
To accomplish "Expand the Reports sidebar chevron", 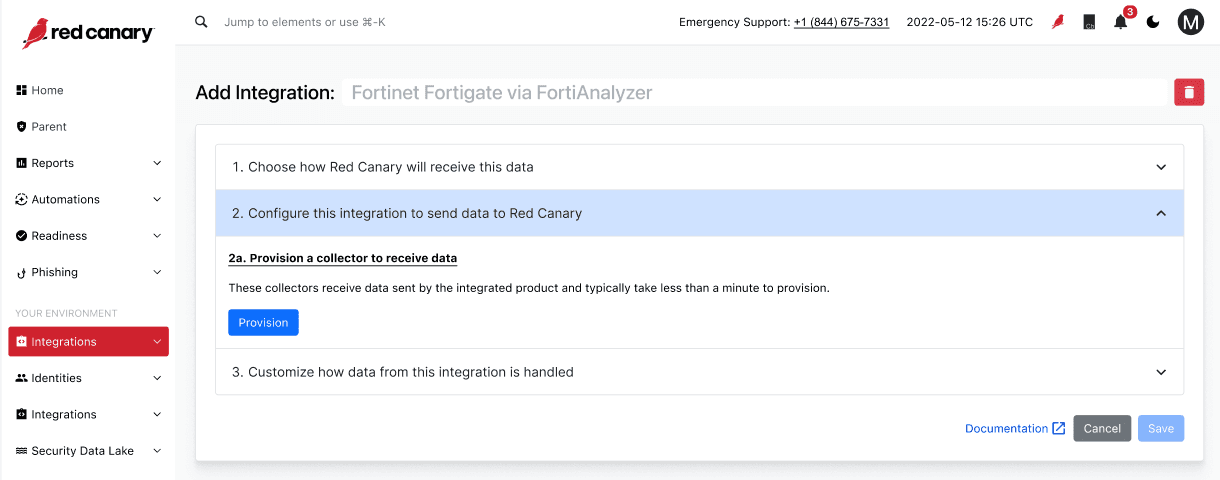I will pos(157,163).
